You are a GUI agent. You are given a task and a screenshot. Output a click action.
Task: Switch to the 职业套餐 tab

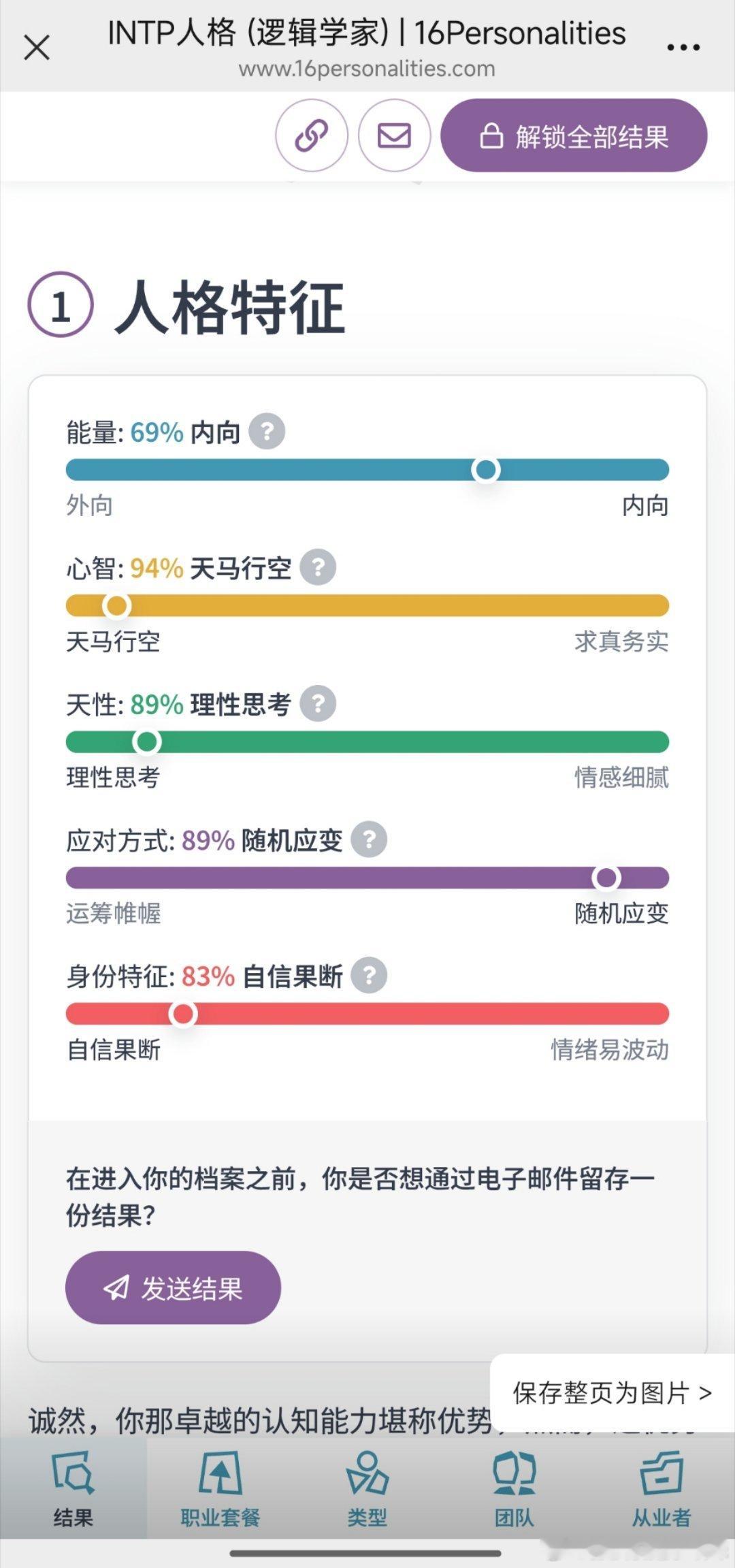pos(220,1490)
